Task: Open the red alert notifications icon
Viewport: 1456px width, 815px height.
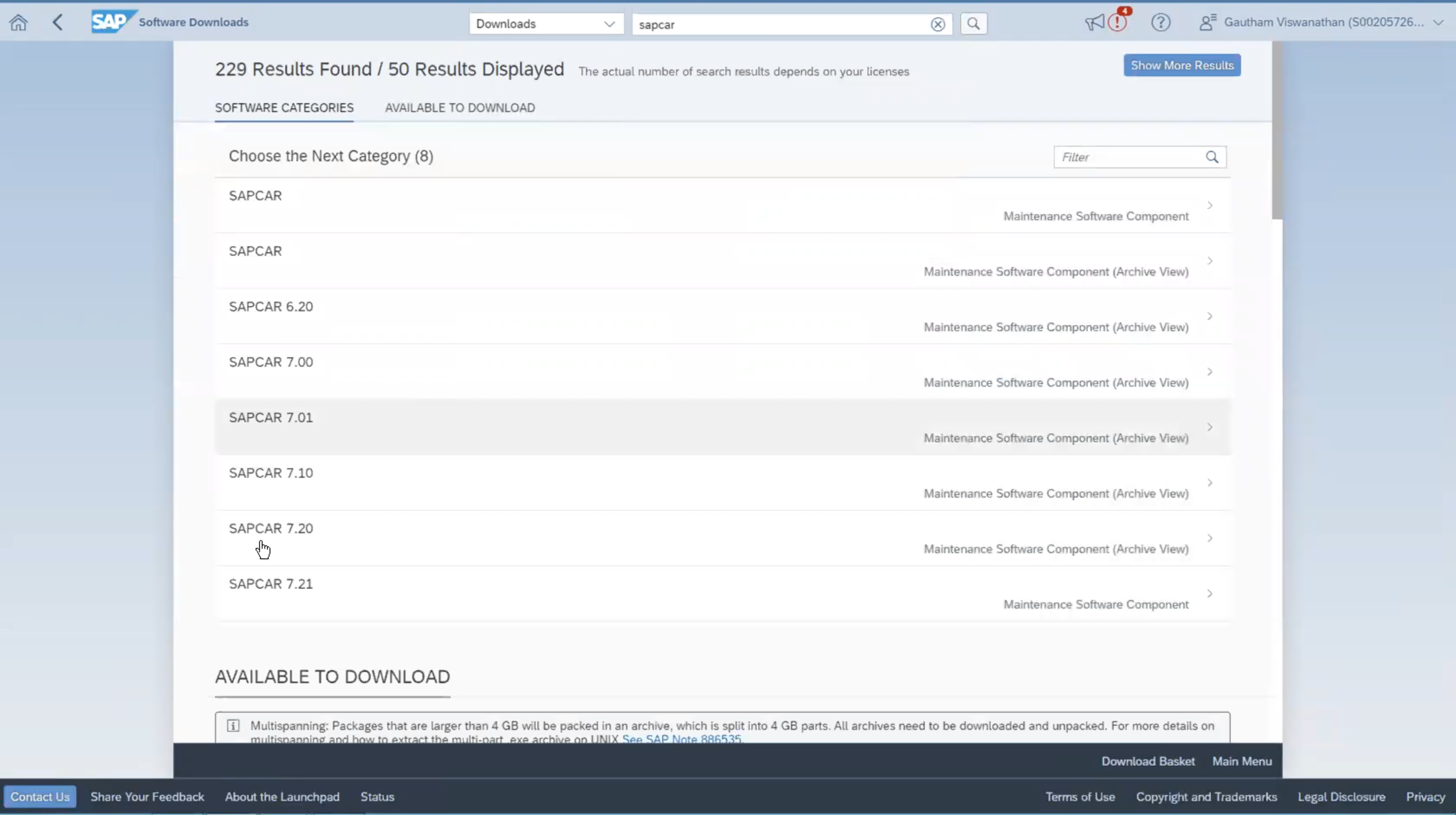Action: pyautogui.click(x=1117, y=23)
